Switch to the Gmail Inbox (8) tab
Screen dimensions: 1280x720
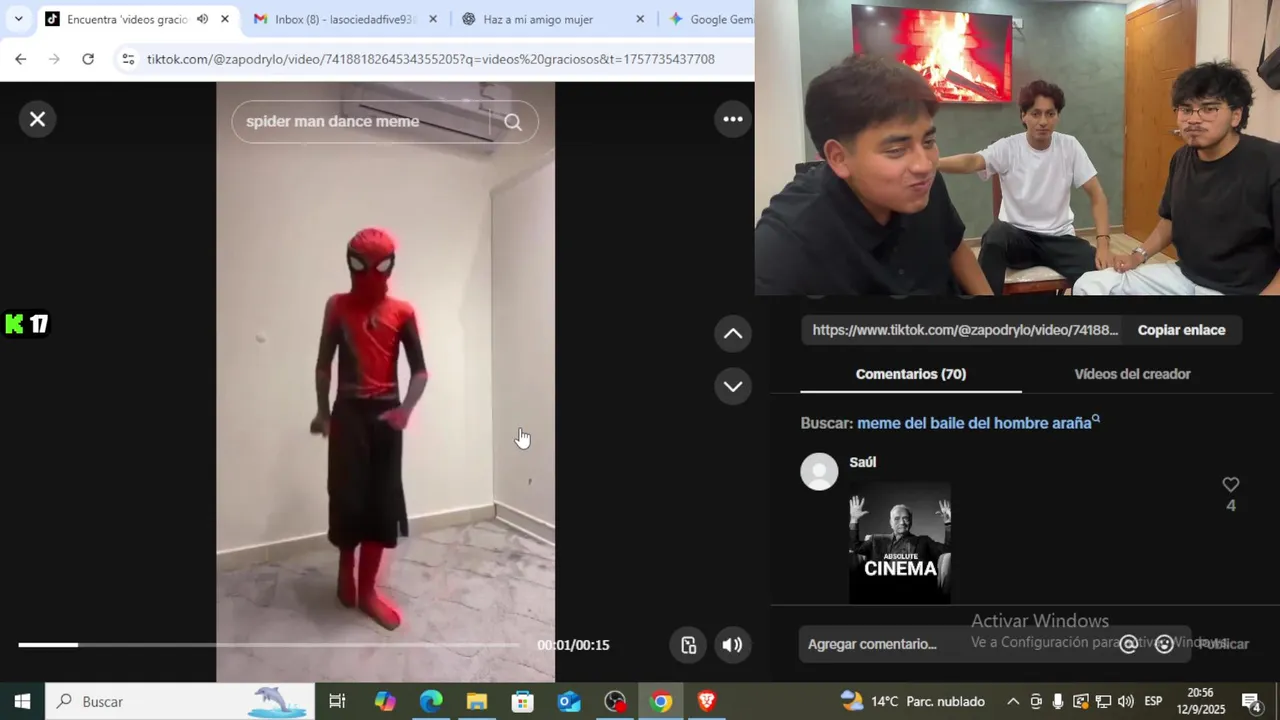(x=332, y=19)
